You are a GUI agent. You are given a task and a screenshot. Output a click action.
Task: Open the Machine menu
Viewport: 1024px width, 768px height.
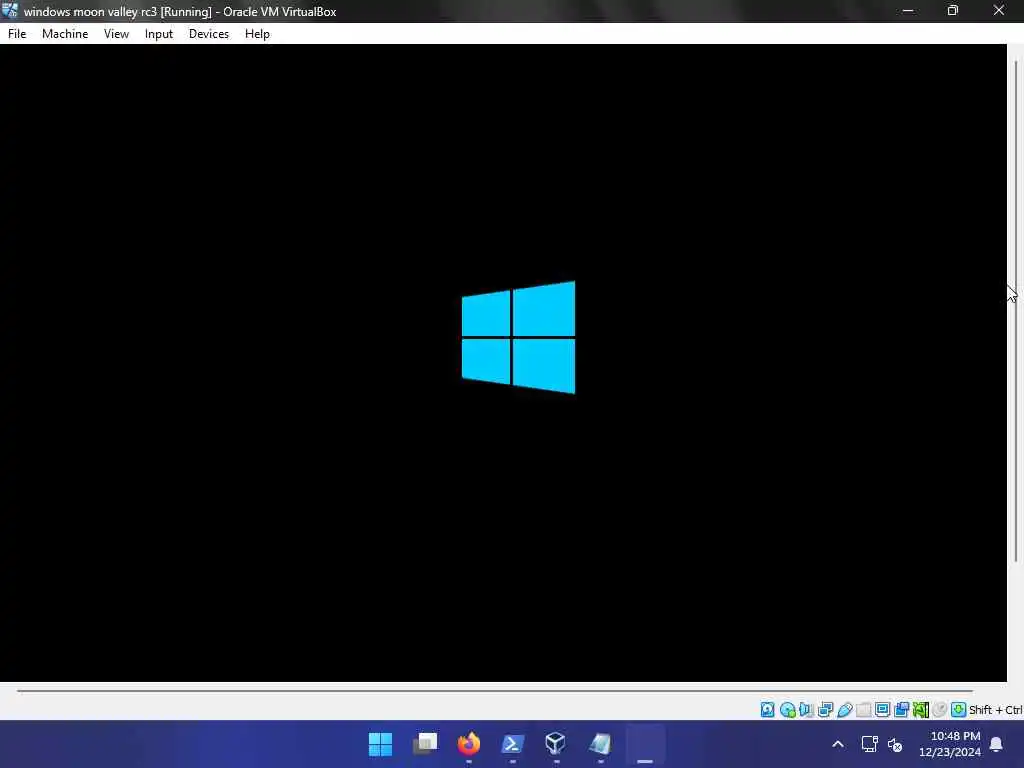[x=65, y=34]
